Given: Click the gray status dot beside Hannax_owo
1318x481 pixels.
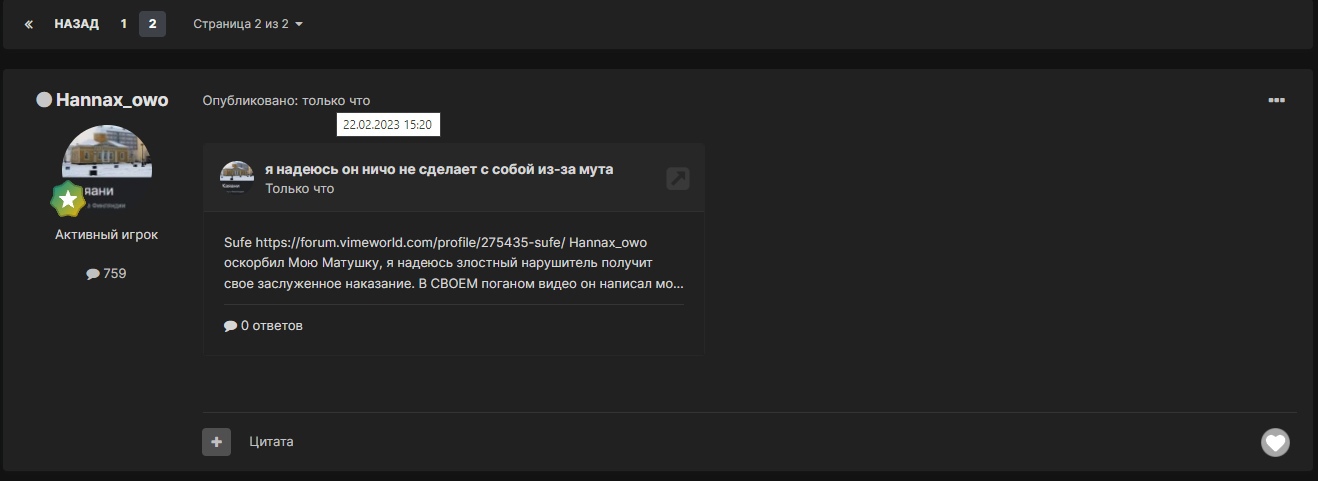Looking at the screenshot, I should [x=44, y=100].
